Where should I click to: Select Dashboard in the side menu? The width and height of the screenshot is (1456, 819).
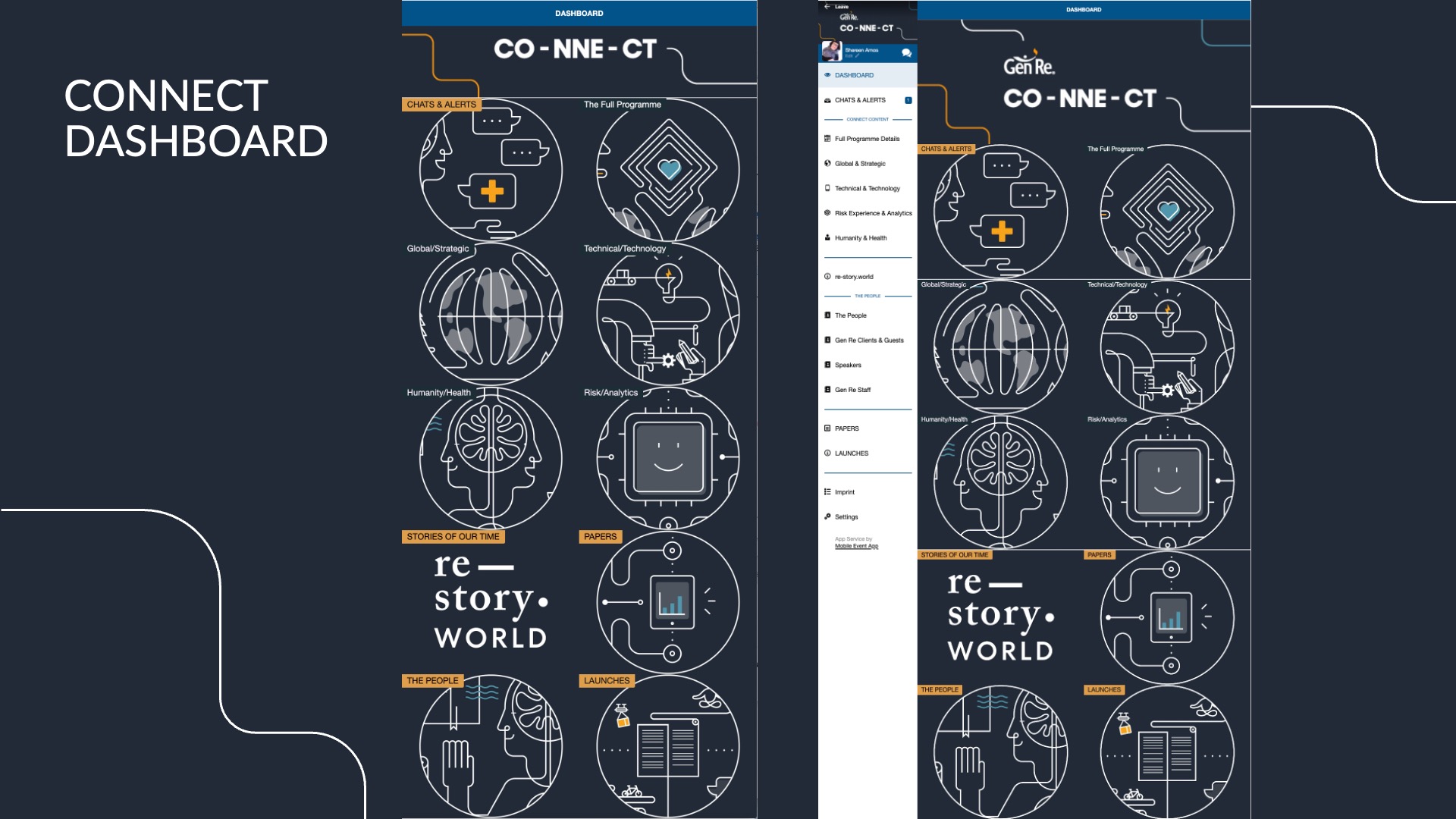[854, 75]
